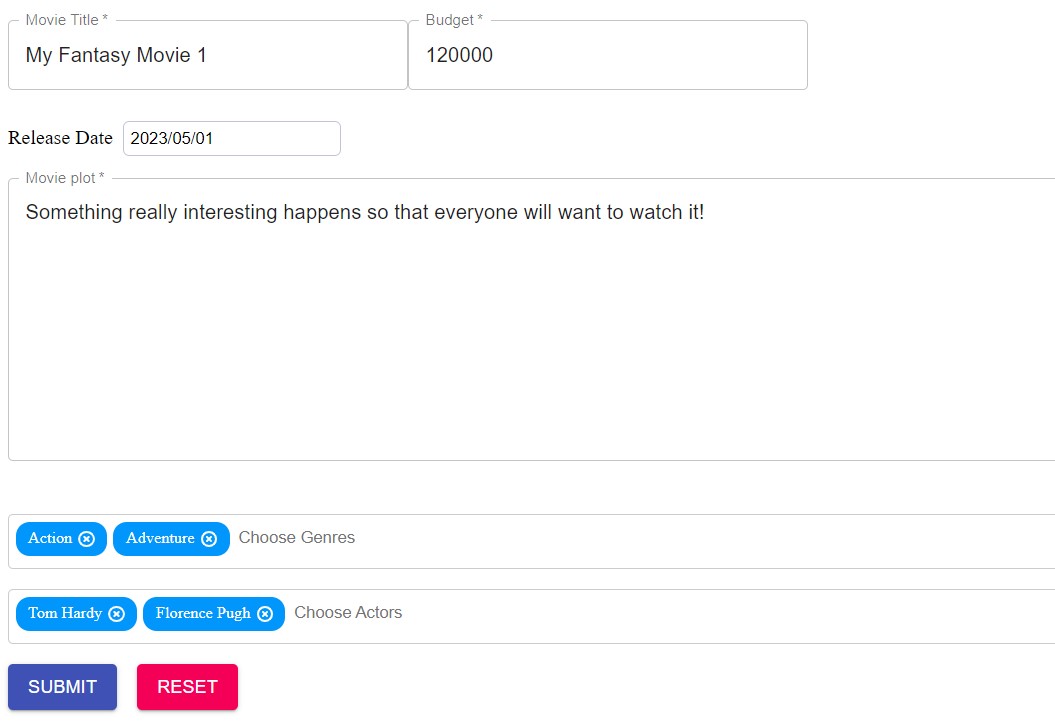Click the delete icon on Tom Hardy chip

[x=117, y=614]
